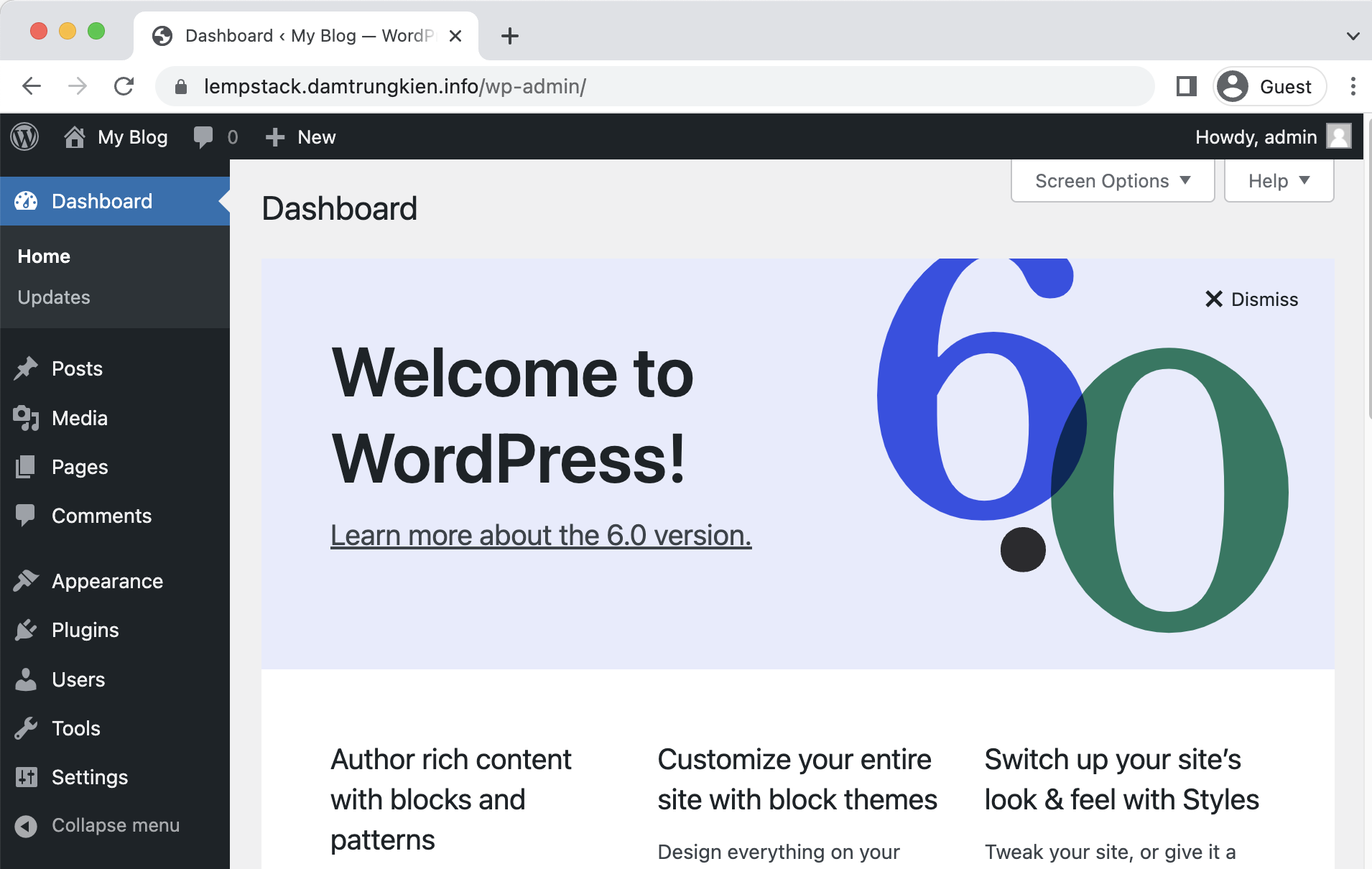Click the Collapse menu arrow icon
1372x869 pixels.
pyautogui.click(x=26, y=826)
